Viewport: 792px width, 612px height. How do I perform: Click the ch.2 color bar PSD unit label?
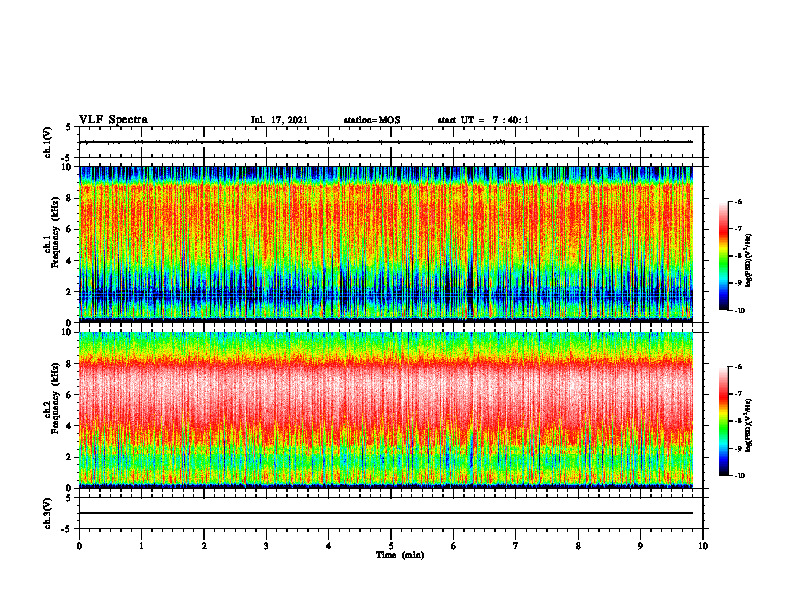(749, 425)
